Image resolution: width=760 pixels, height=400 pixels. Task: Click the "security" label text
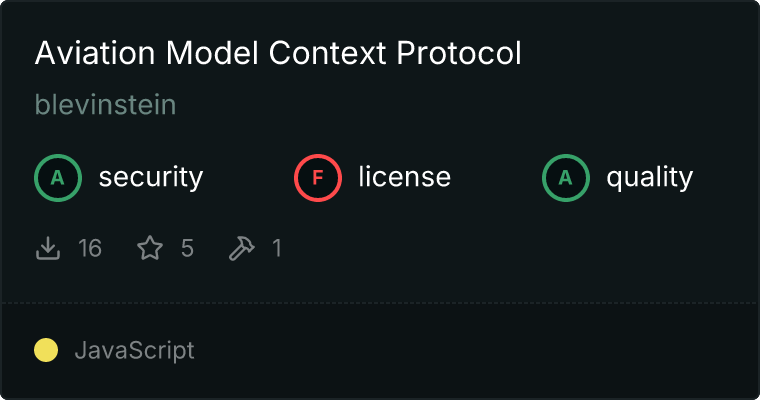click(x=150, y=178)
